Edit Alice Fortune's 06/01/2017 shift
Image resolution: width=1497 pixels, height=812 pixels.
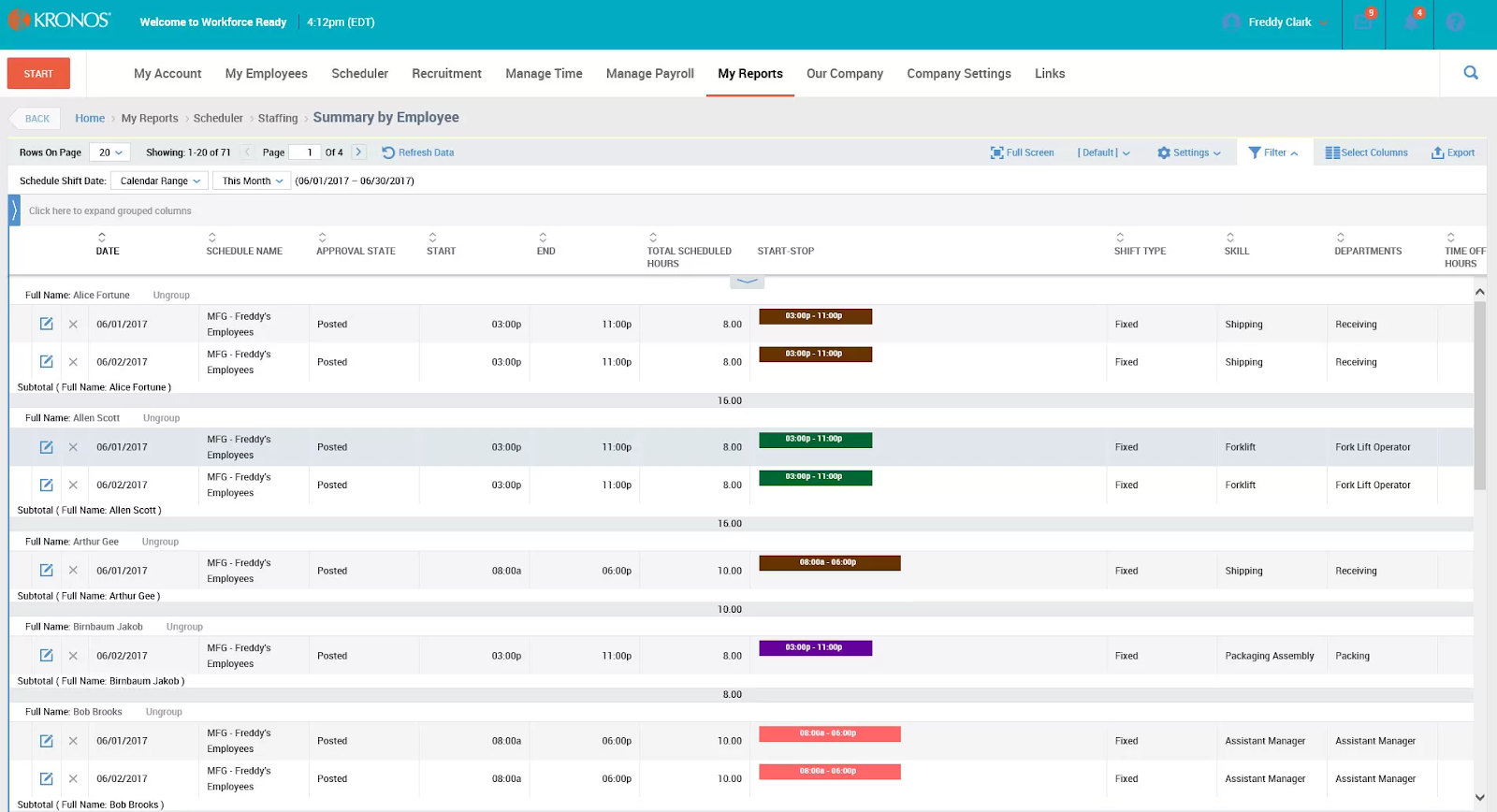(x=46, y=324)
